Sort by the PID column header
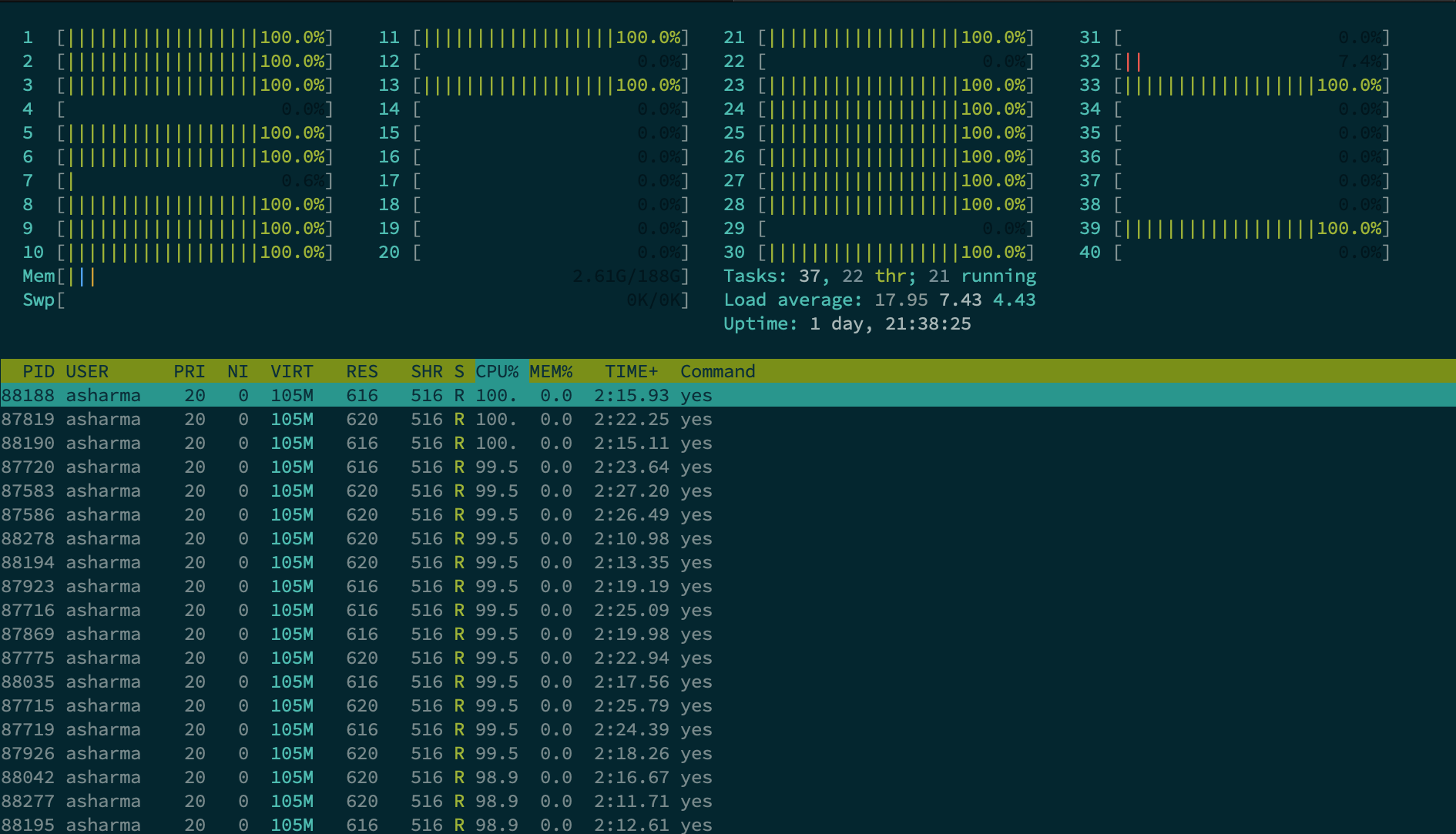 [x=39, y=371]
